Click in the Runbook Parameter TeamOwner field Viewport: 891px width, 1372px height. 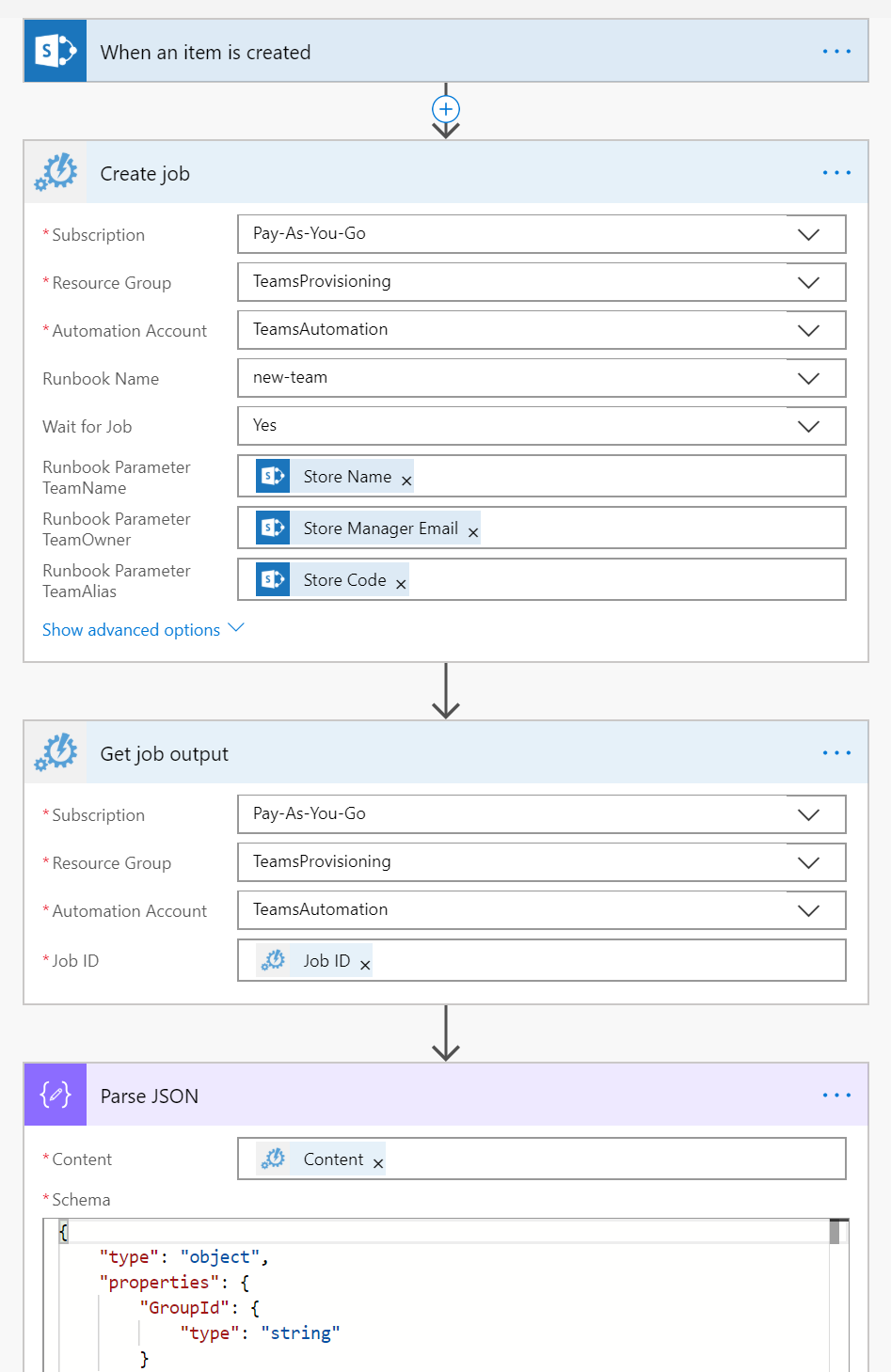(541, 528)
